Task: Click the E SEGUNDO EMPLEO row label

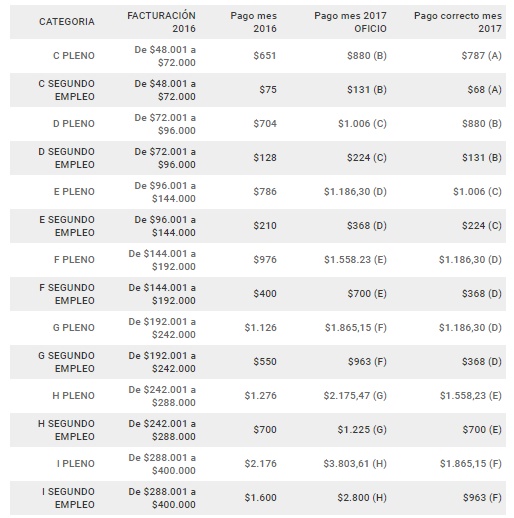Action: pyautogui.click(x=67, y=226)
